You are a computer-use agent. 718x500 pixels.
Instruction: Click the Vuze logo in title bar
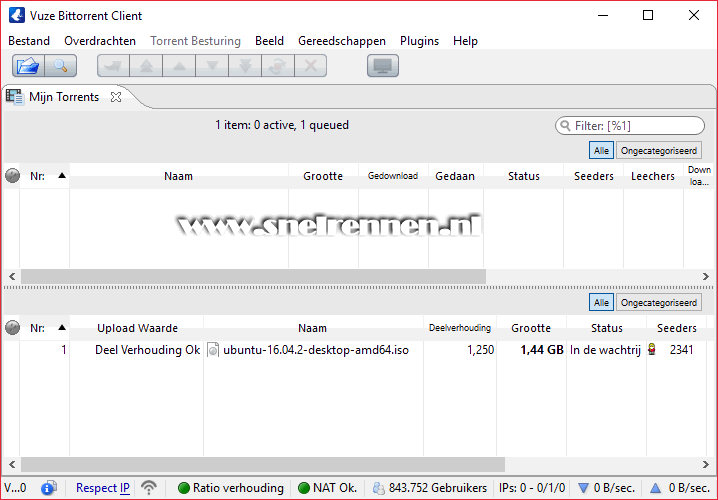pos(16,15)
